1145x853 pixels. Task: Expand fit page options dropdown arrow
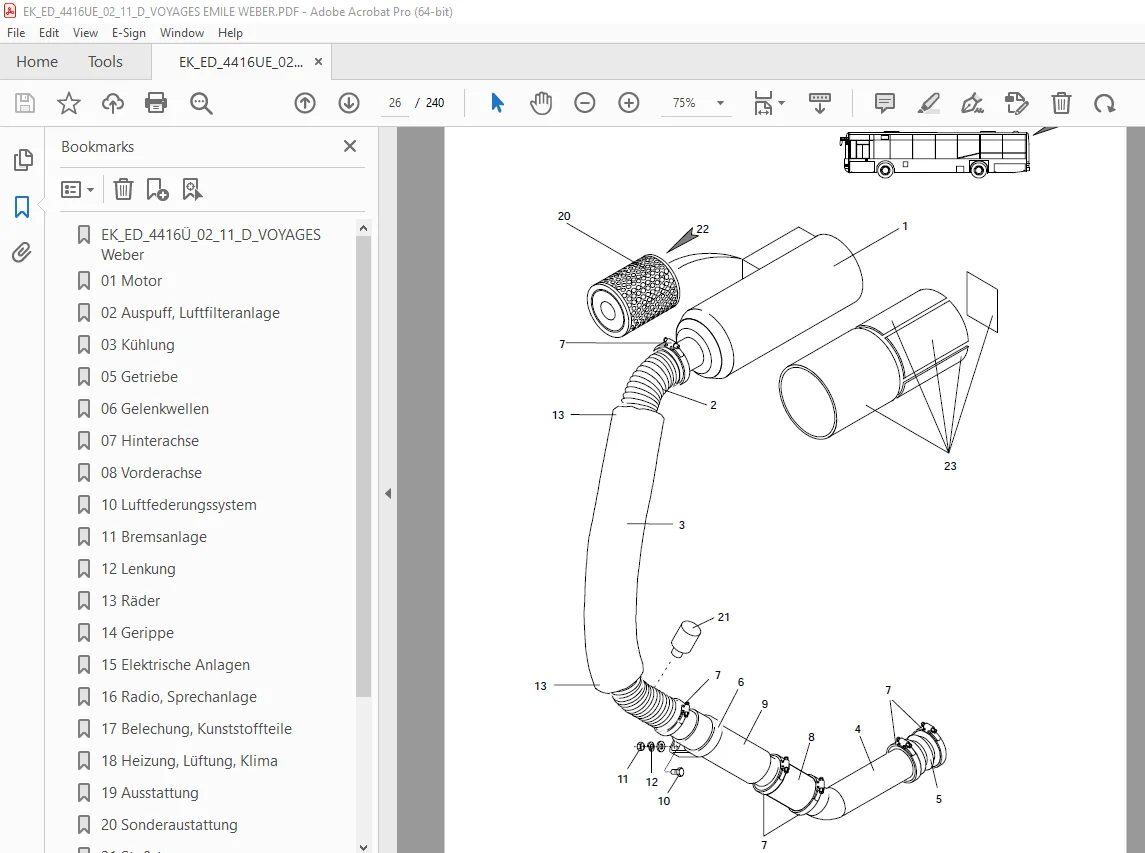coord(782,103)
